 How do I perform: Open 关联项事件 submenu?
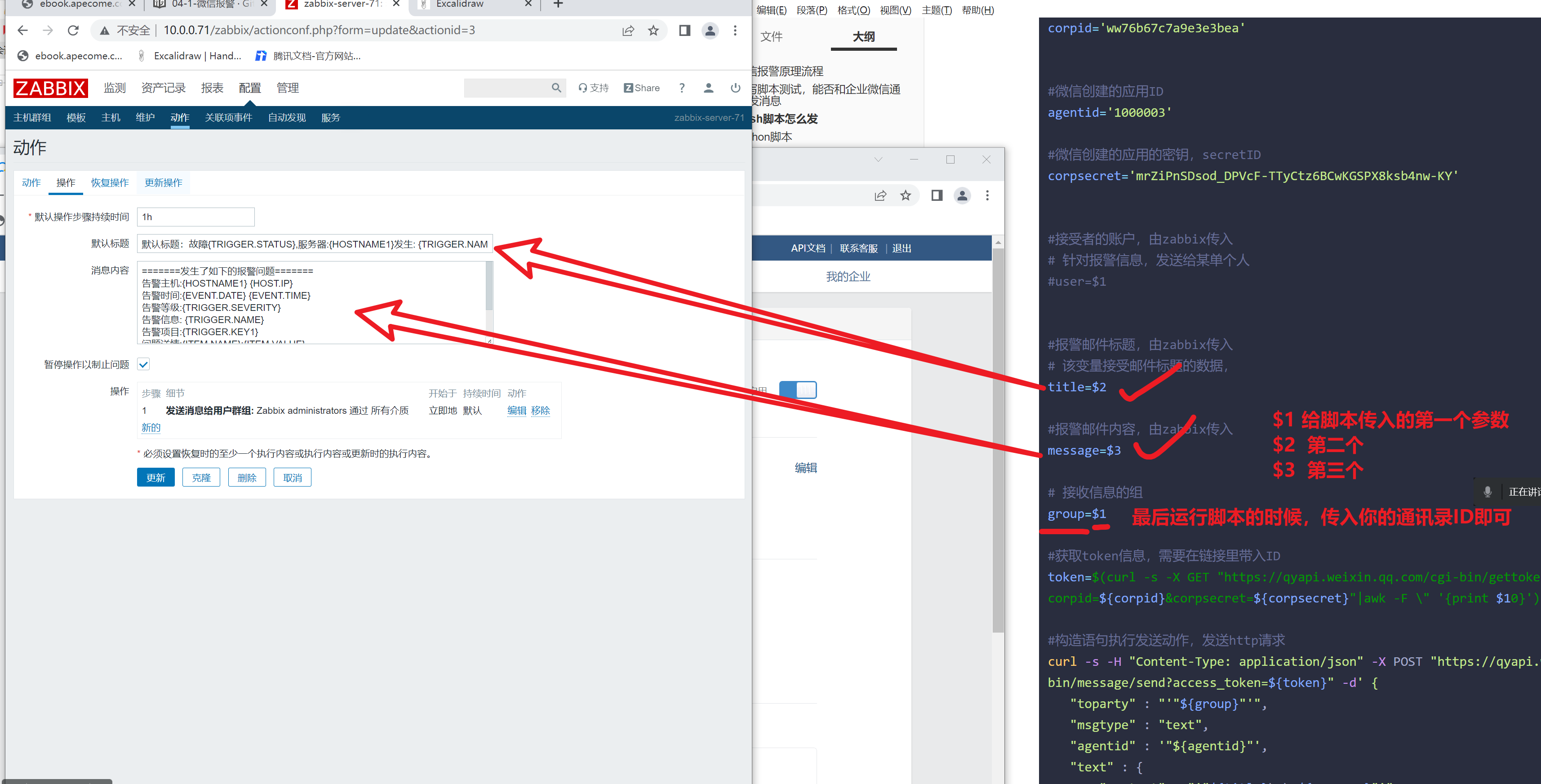(x=228, y=118)
